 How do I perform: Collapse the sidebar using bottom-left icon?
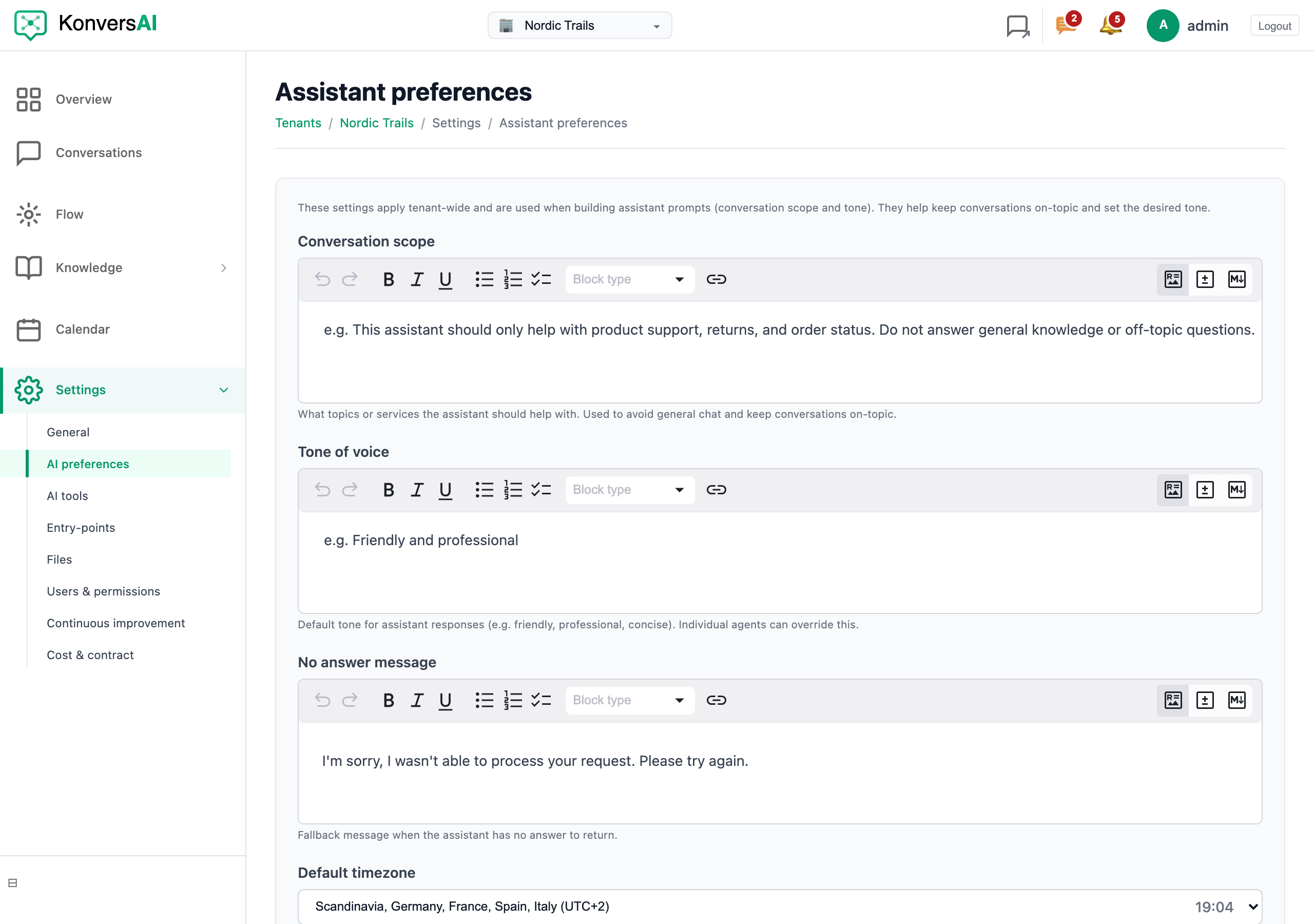[x=13, y=883]
